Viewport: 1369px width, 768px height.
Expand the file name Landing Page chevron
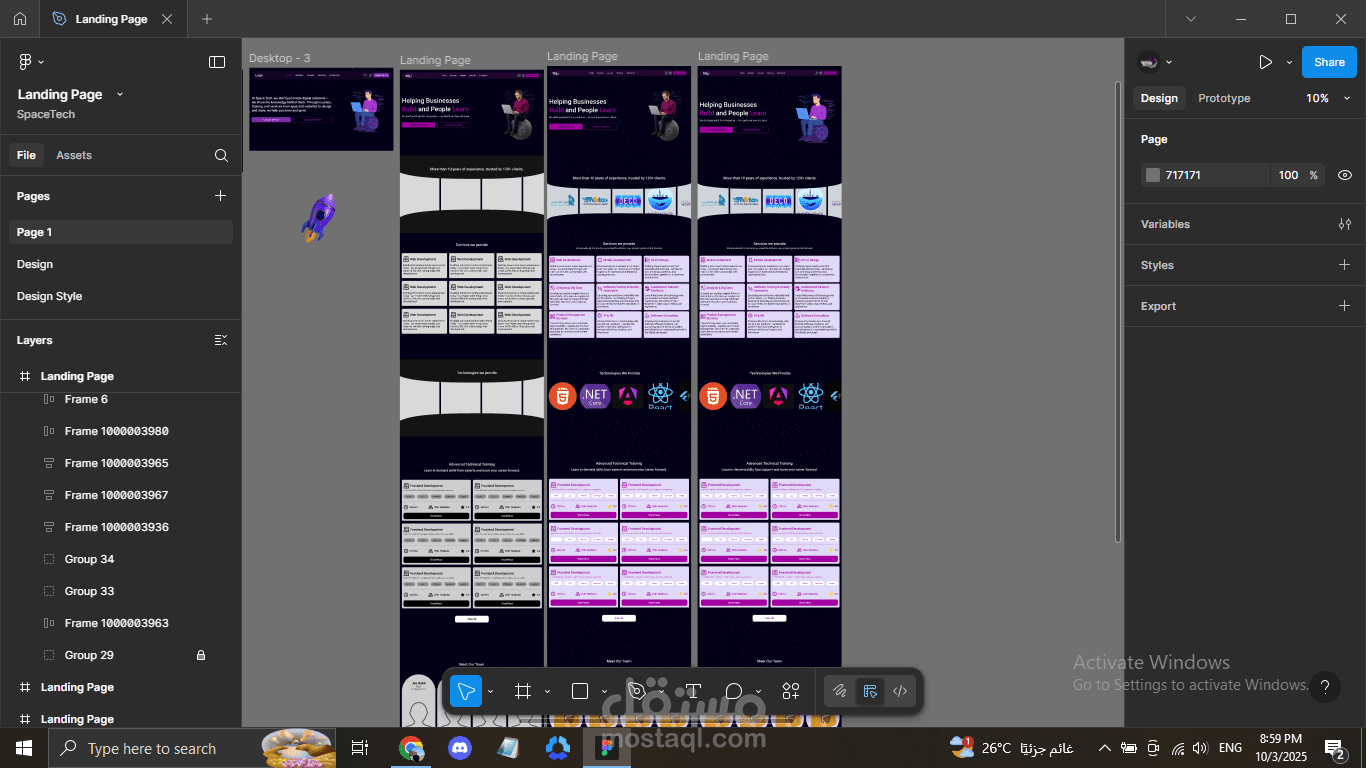120,94
